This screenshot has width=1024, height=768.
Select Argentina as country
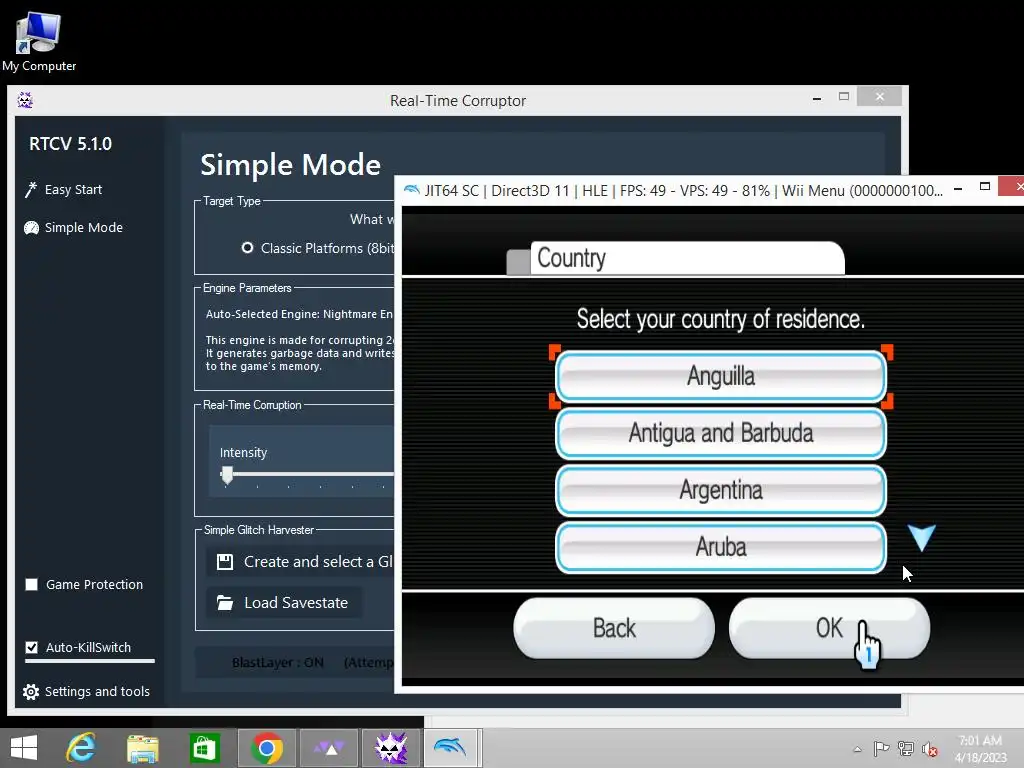click(720, 490)
